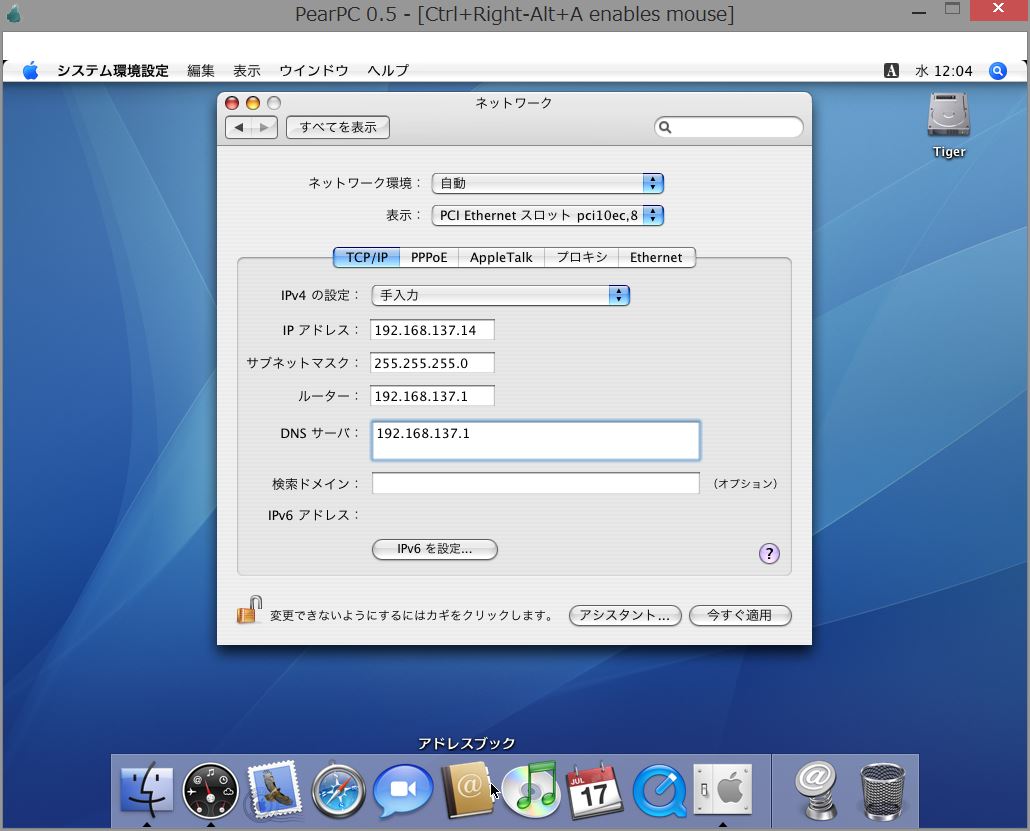
Task: Click the IPv6 を設定... button
Action: (434, 549)
